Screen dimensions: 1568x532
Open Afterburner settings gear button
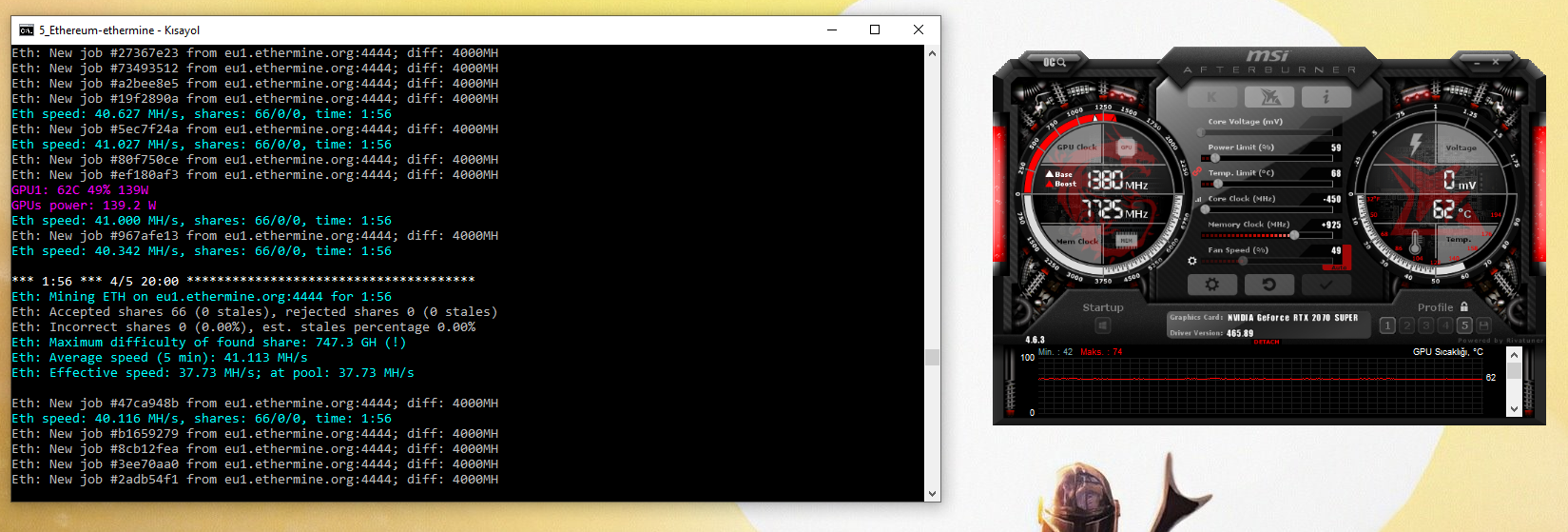point(1212,285)
